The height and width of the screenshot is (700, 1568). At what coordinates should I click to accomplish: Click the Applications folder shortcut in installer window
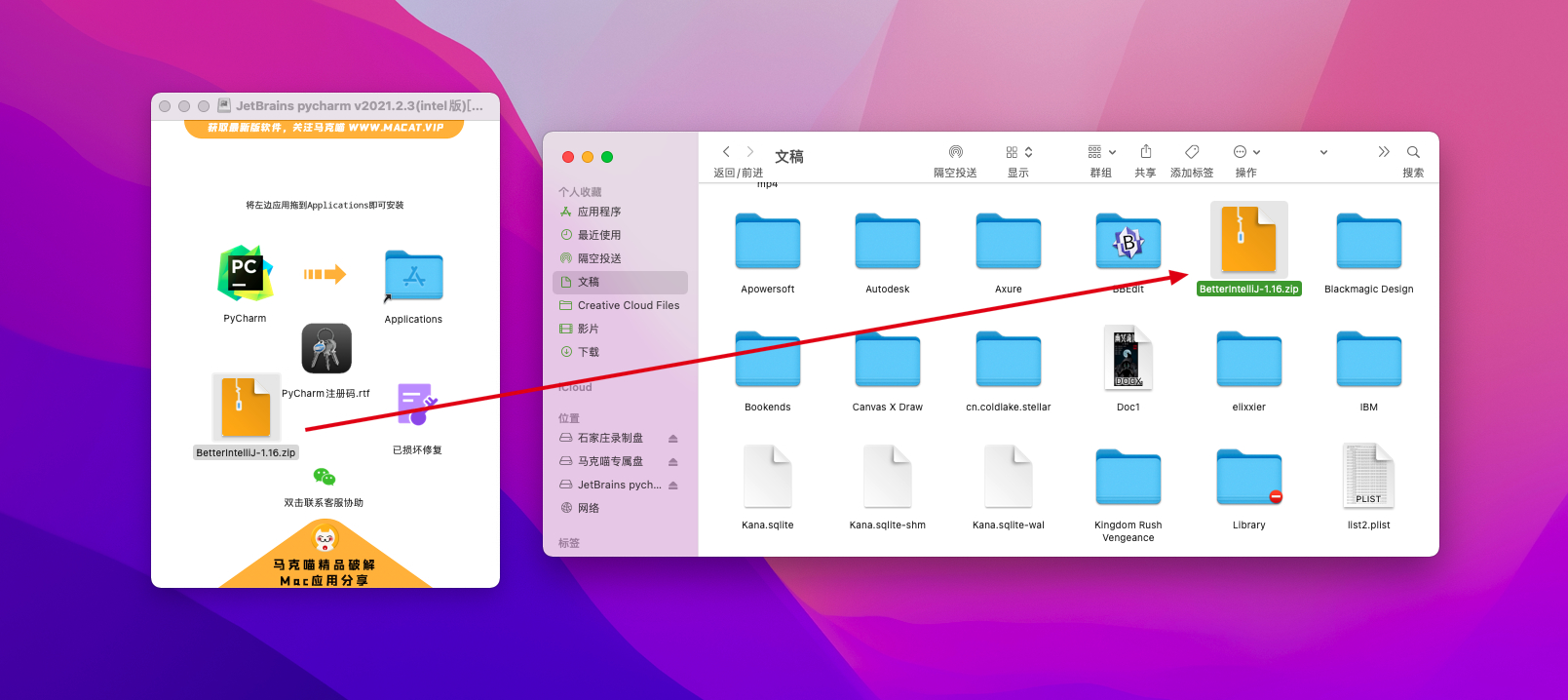413,276
